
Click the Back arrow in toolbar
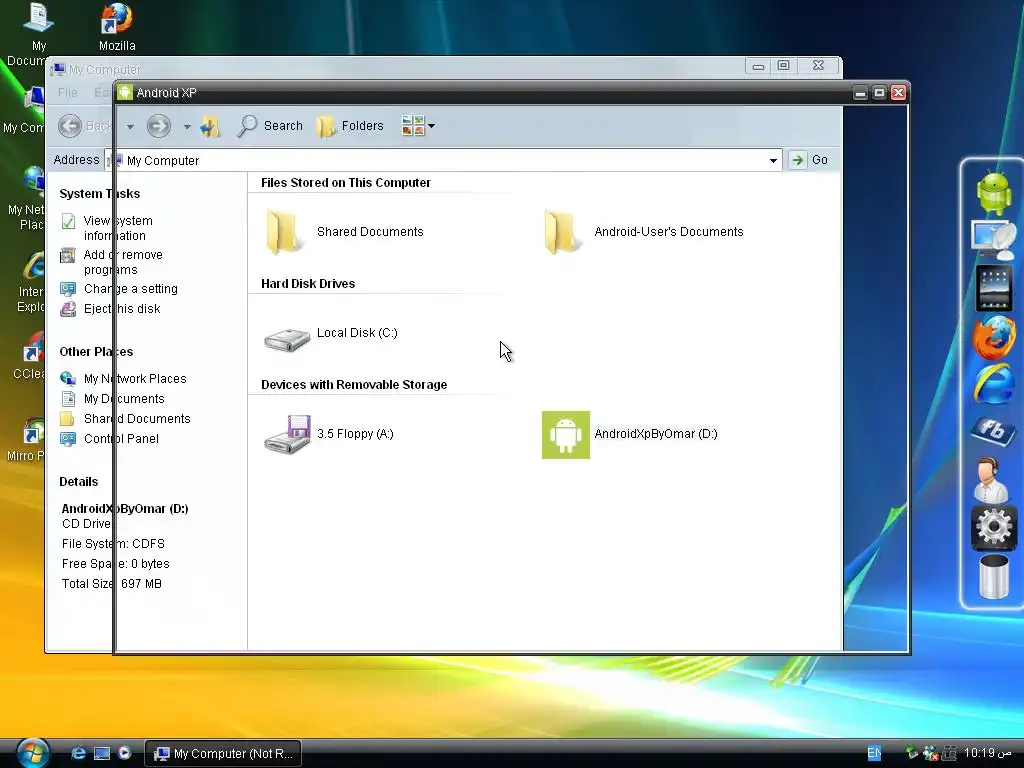coord(71,125)
